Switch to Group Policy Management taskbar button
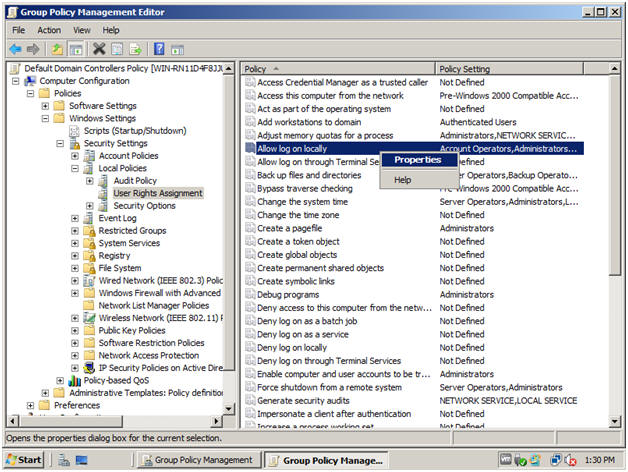628x472 pixels. click(199, 460)
